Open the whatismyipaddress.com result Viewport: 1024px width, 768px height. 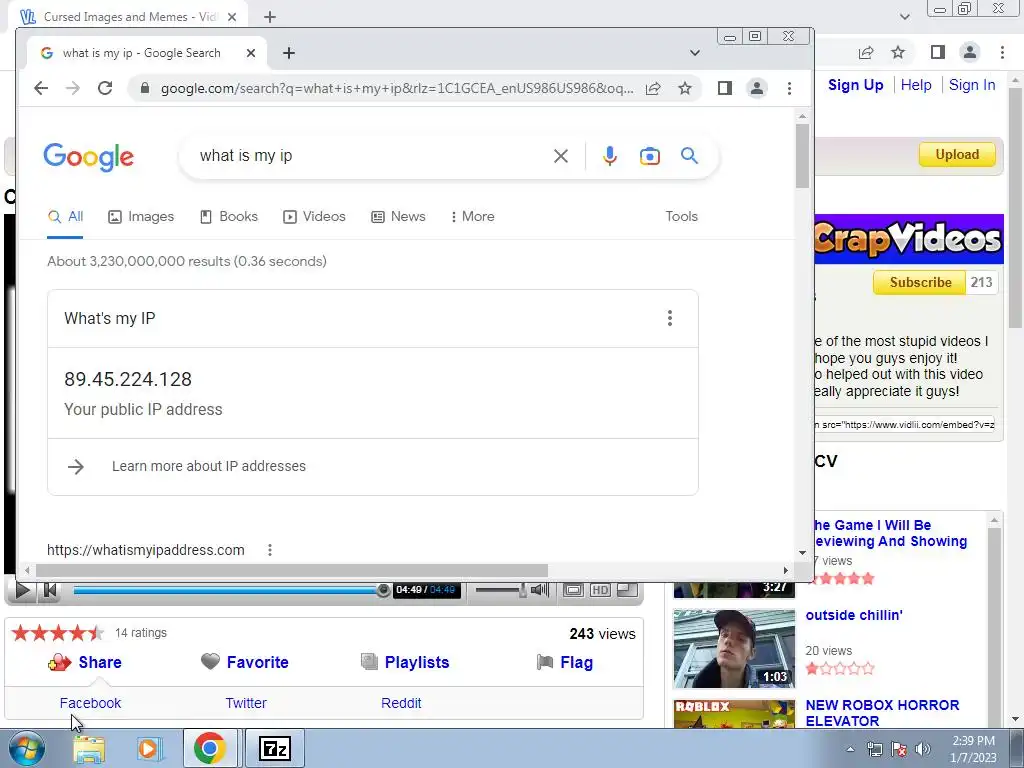[x=146, y=550]
